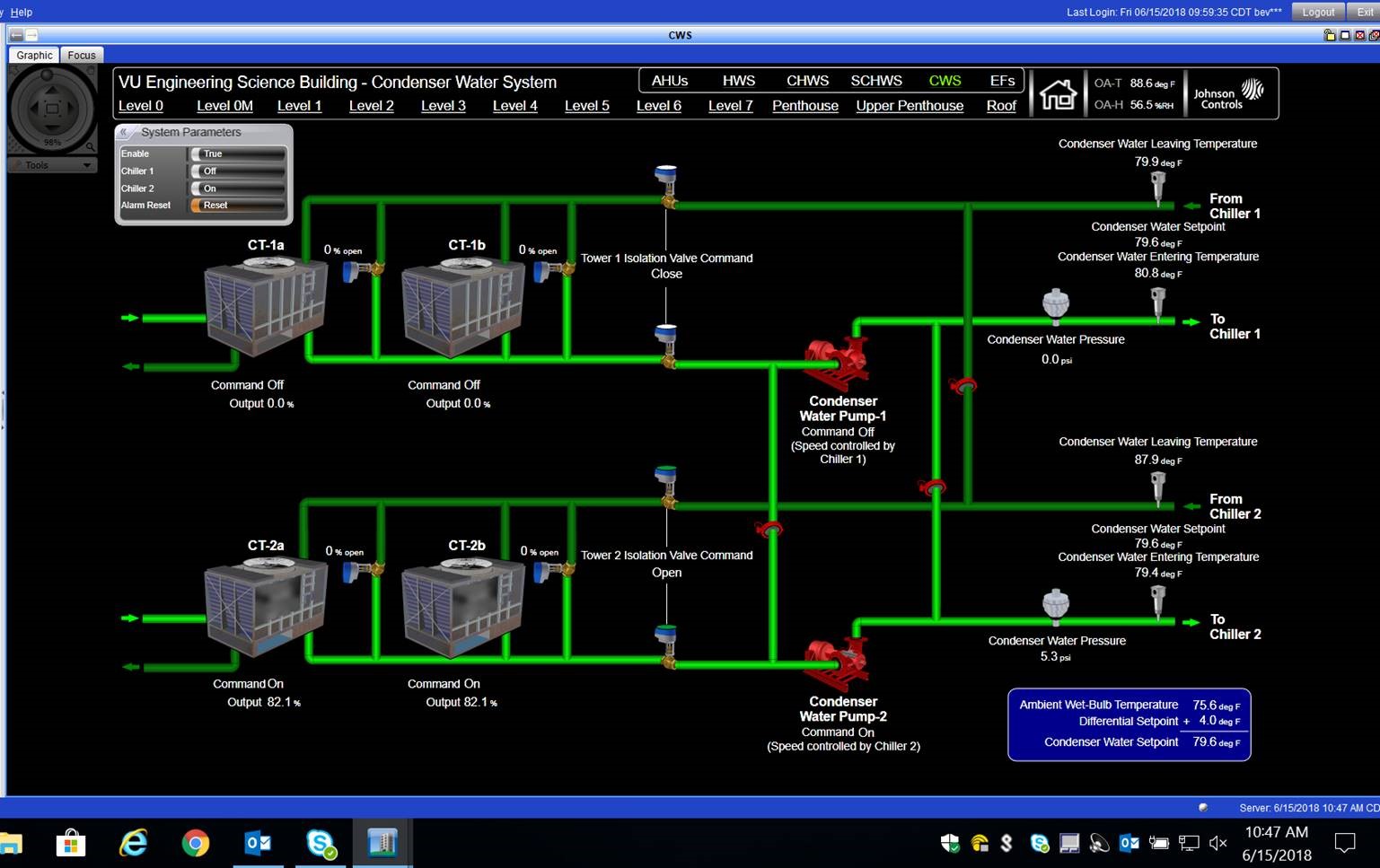
Task: Open Microsoft Store from the taskbar
Action: 71,843
